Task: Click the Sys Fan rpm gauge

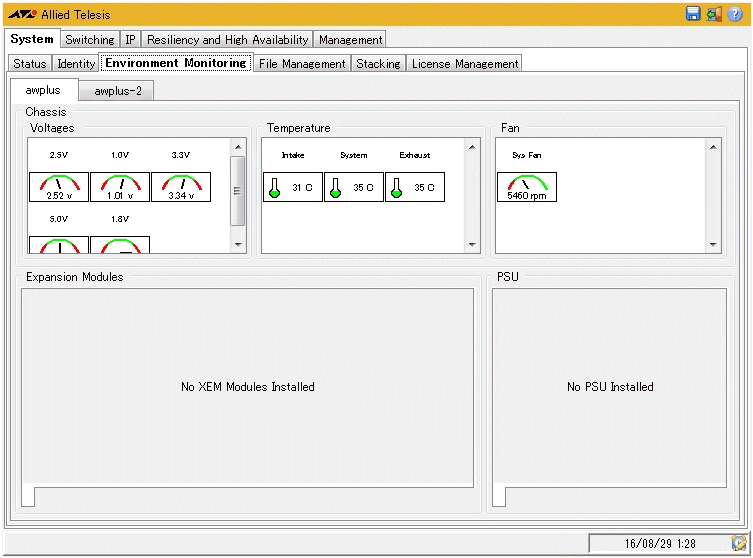Action: point(527,187)
